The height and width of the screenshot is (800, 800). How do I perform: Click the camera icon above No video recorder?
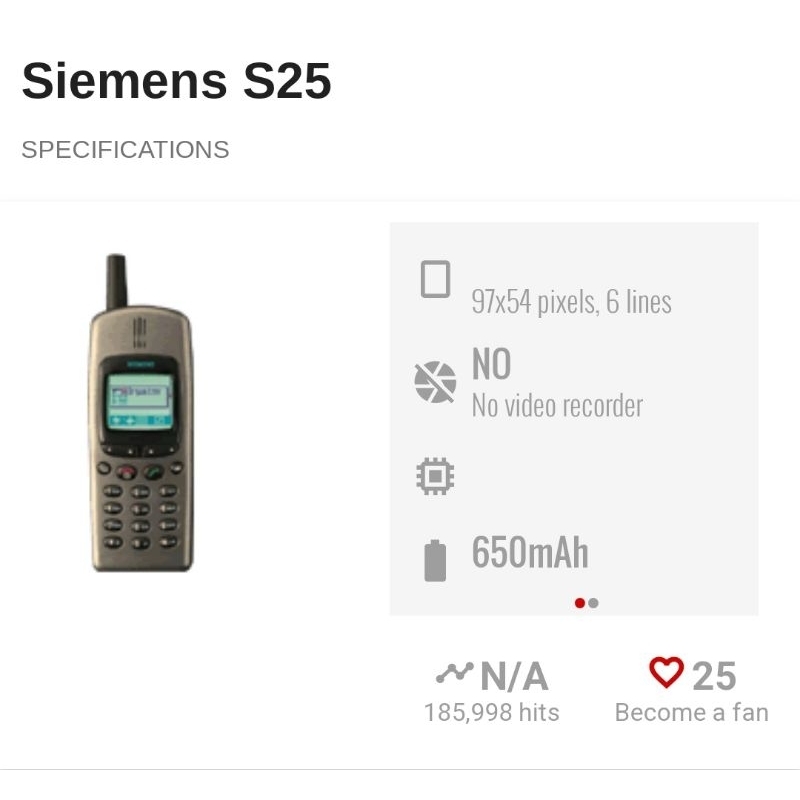(435, 384)
